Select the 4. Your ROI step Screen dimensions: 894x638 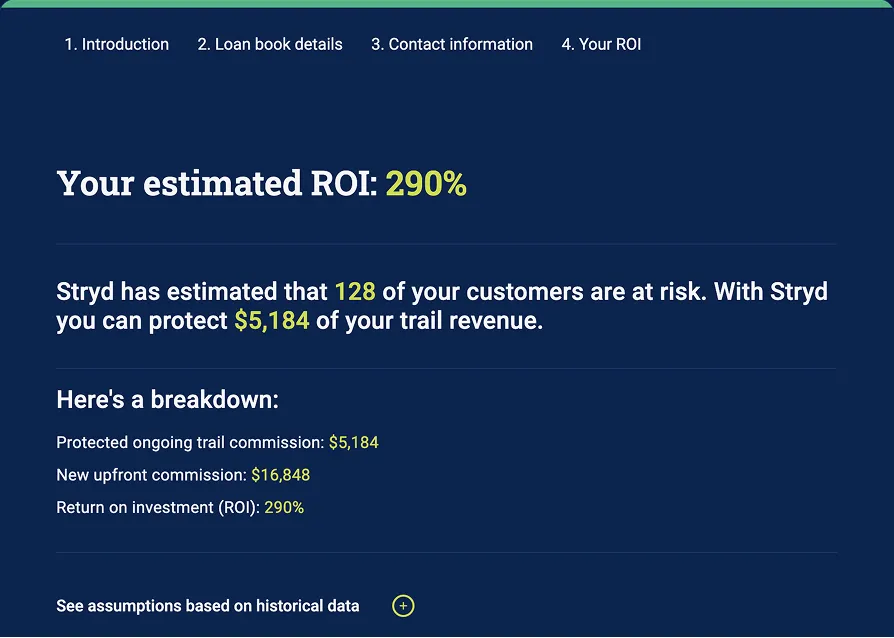pyautogui.click(x=601, y=44)
